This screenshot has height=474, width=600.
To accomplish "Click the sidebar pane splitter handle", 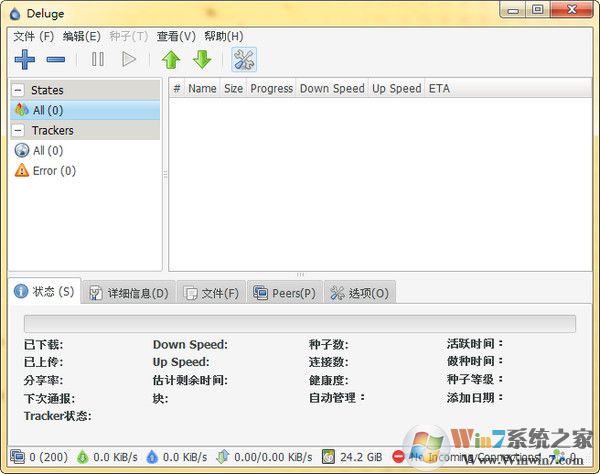I will (165, 174).
